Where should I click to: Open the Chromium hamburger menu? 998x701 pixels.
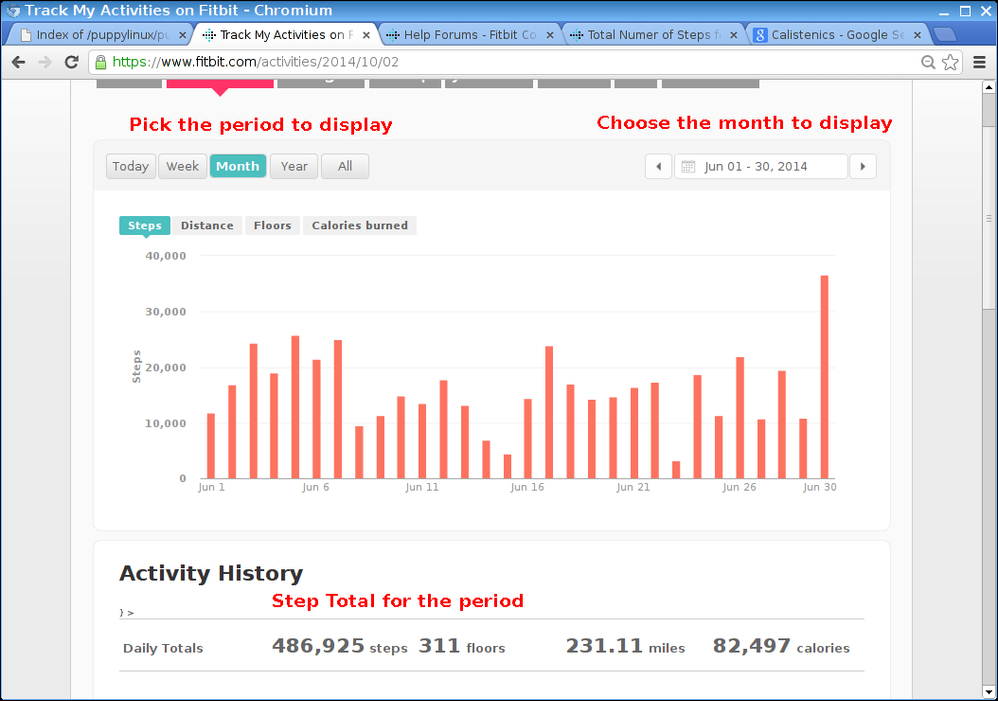(x=980, y=62)
